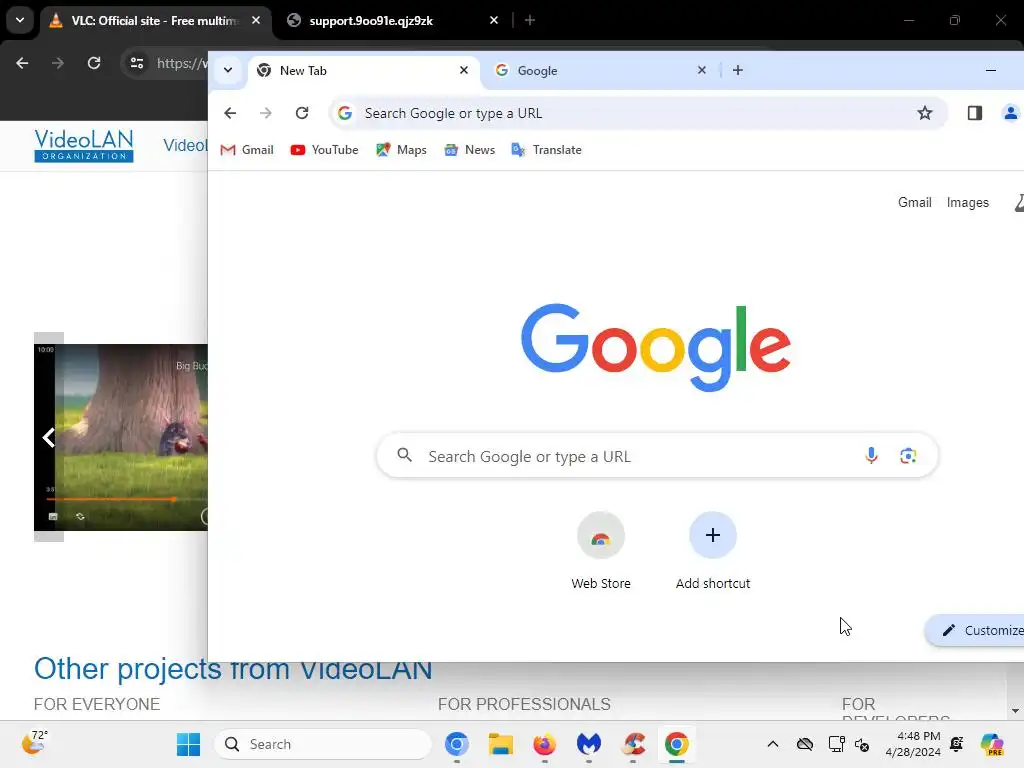The height and width of the screenshot is (768, 1024).
Task: Close the Google tab
Action: click(x=701, y=70)
